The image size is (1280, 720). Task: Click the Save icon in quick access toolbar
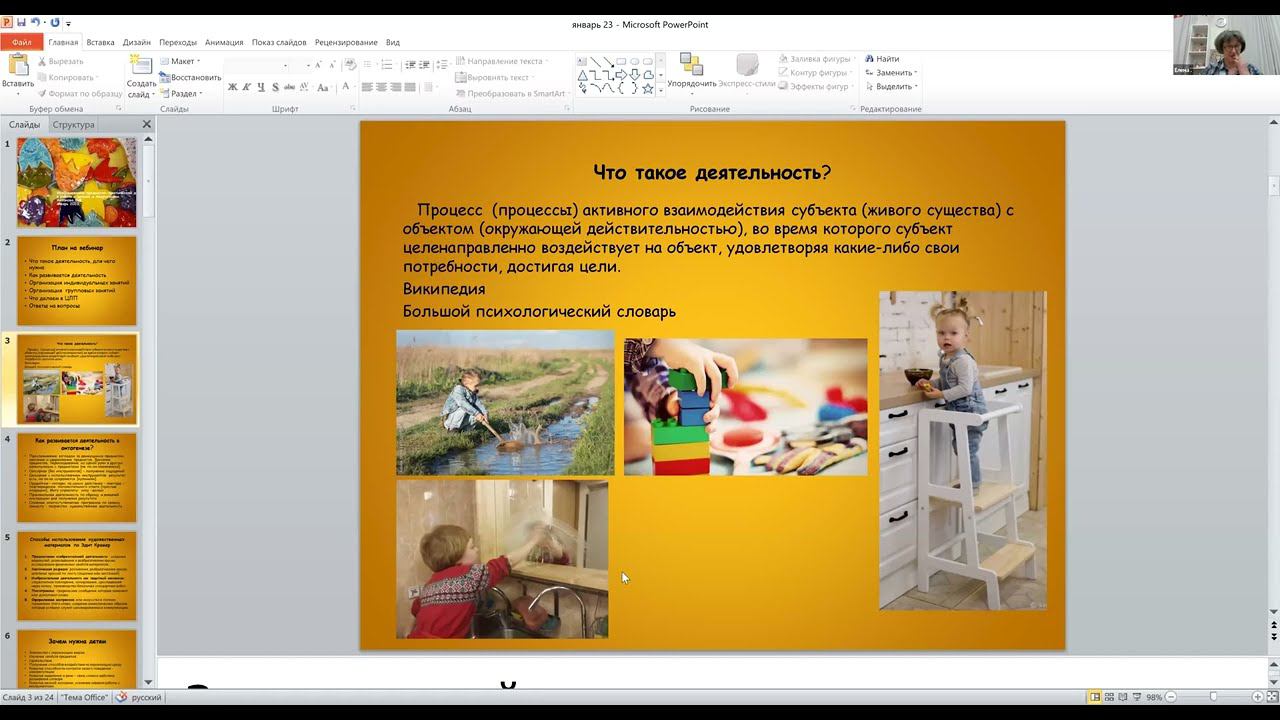click(21, 23)
